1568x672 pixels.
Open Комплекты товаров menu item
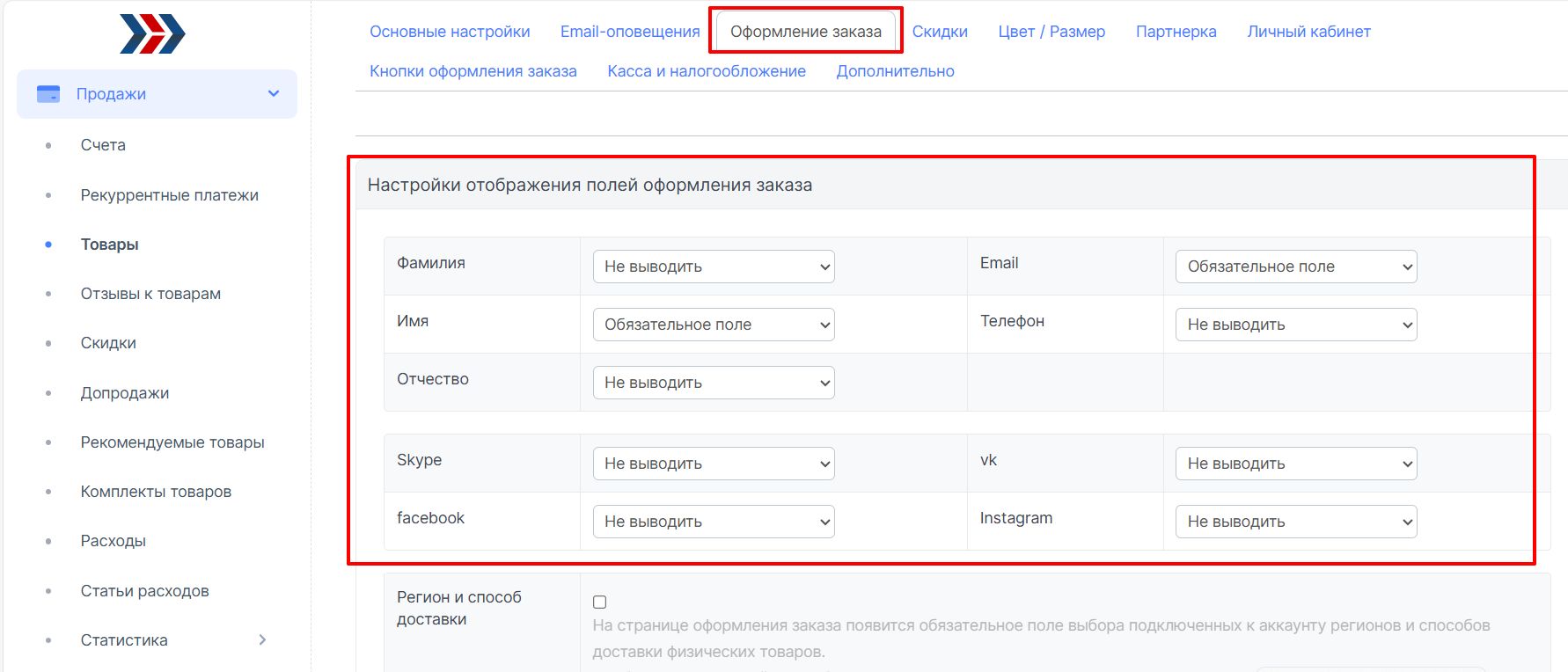(156, 492)
